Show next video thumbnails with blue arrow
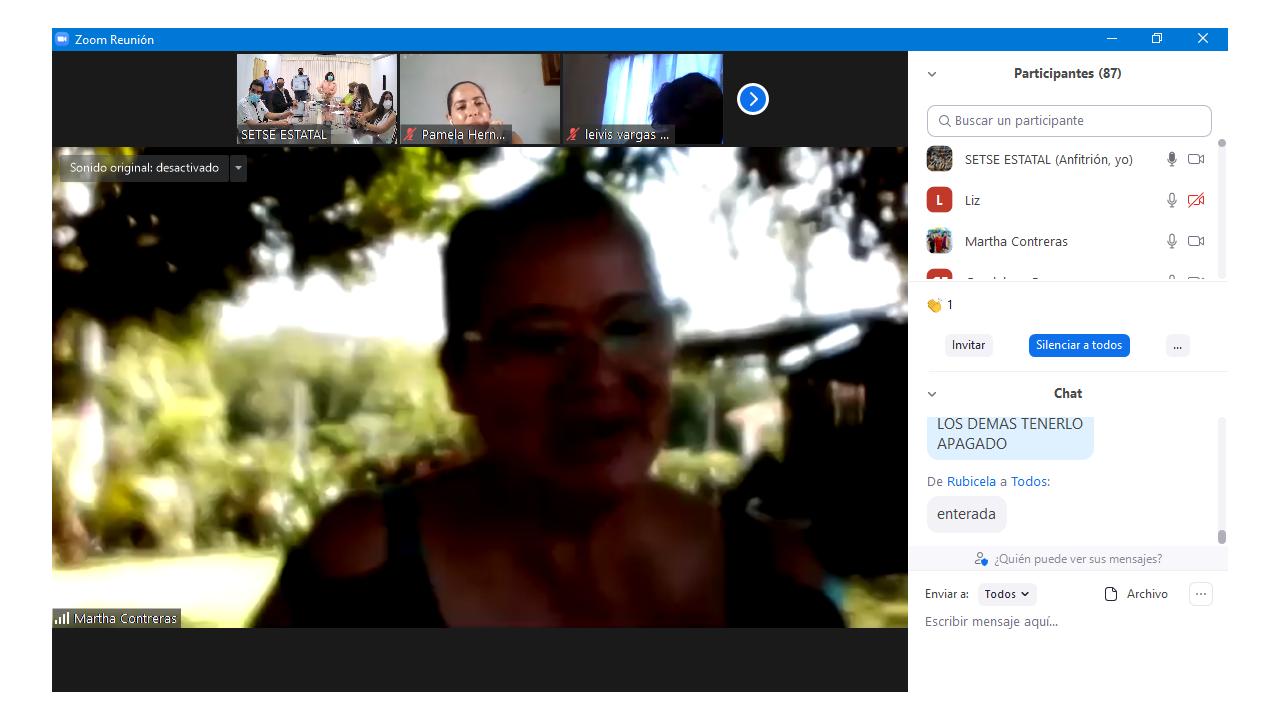Image resolution: width=1280 pixels, height=720 pixels. 753,99
